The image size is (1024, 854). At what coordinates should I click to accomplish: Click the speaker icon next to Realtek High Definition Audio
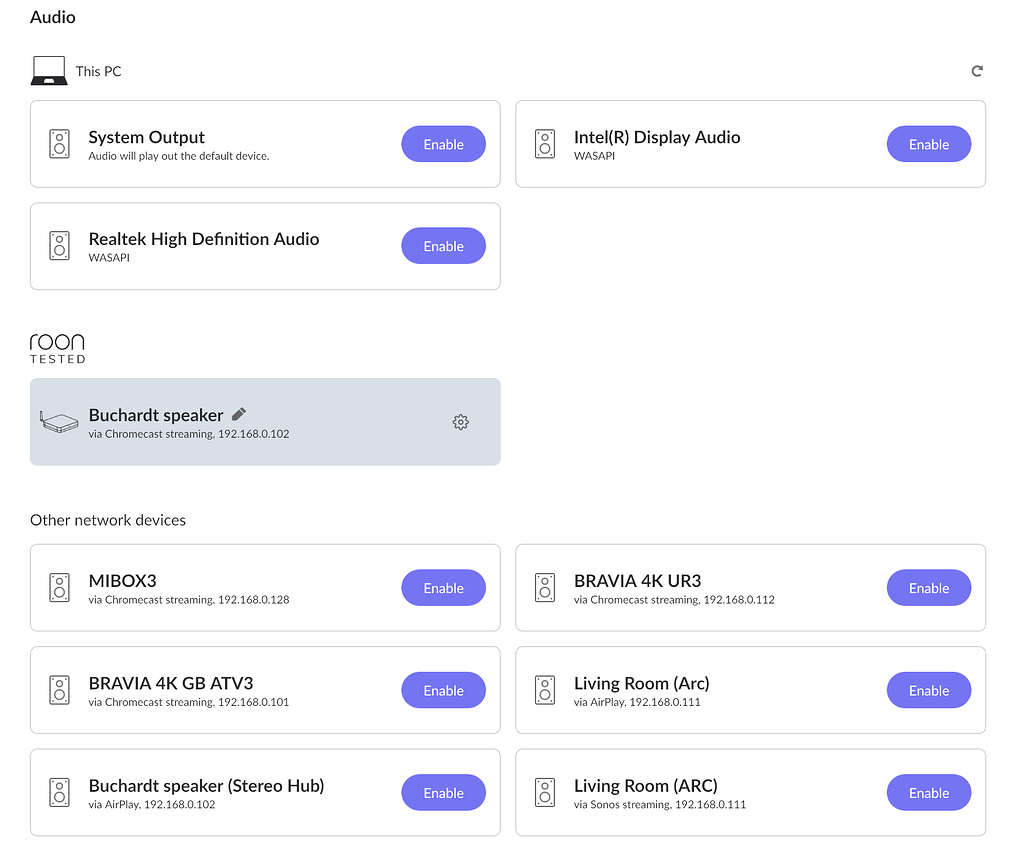tap(59, 245)
